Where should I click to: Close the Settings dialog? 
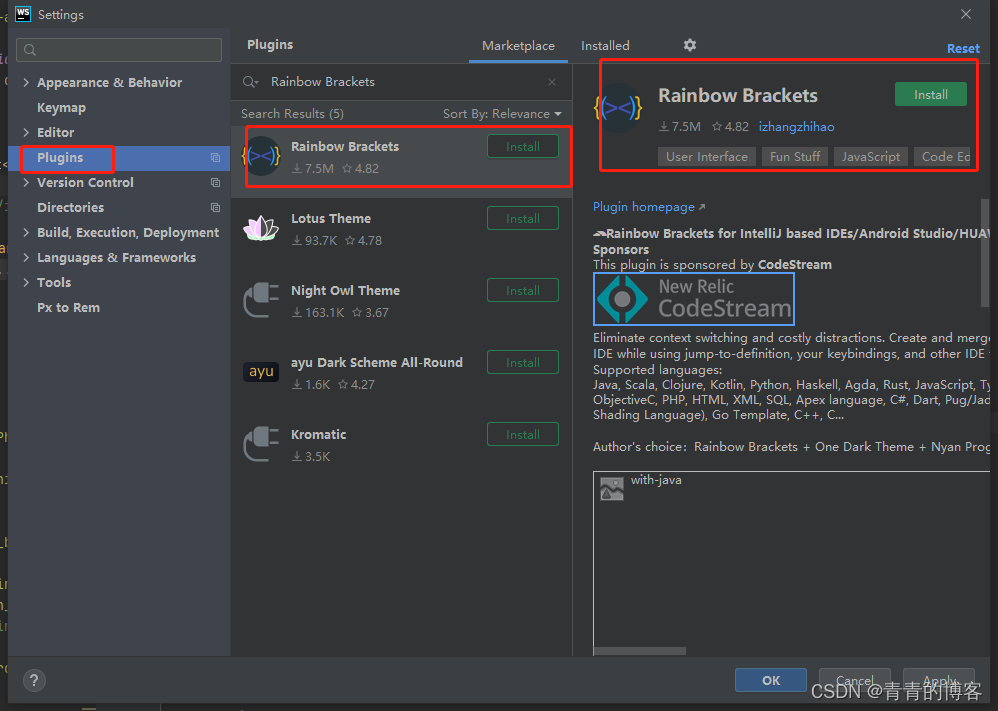coord(966,14)
